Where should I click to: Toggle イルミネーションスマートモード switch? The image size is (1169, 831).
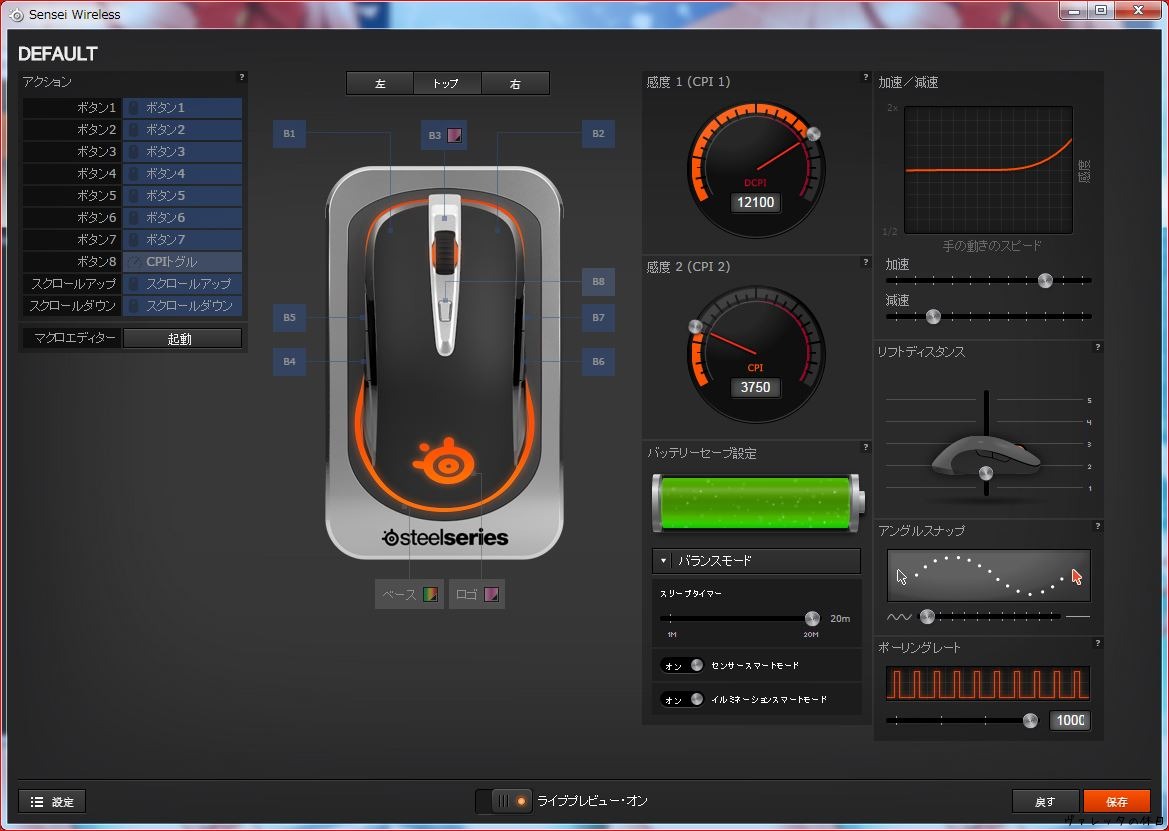coord(681,699)
